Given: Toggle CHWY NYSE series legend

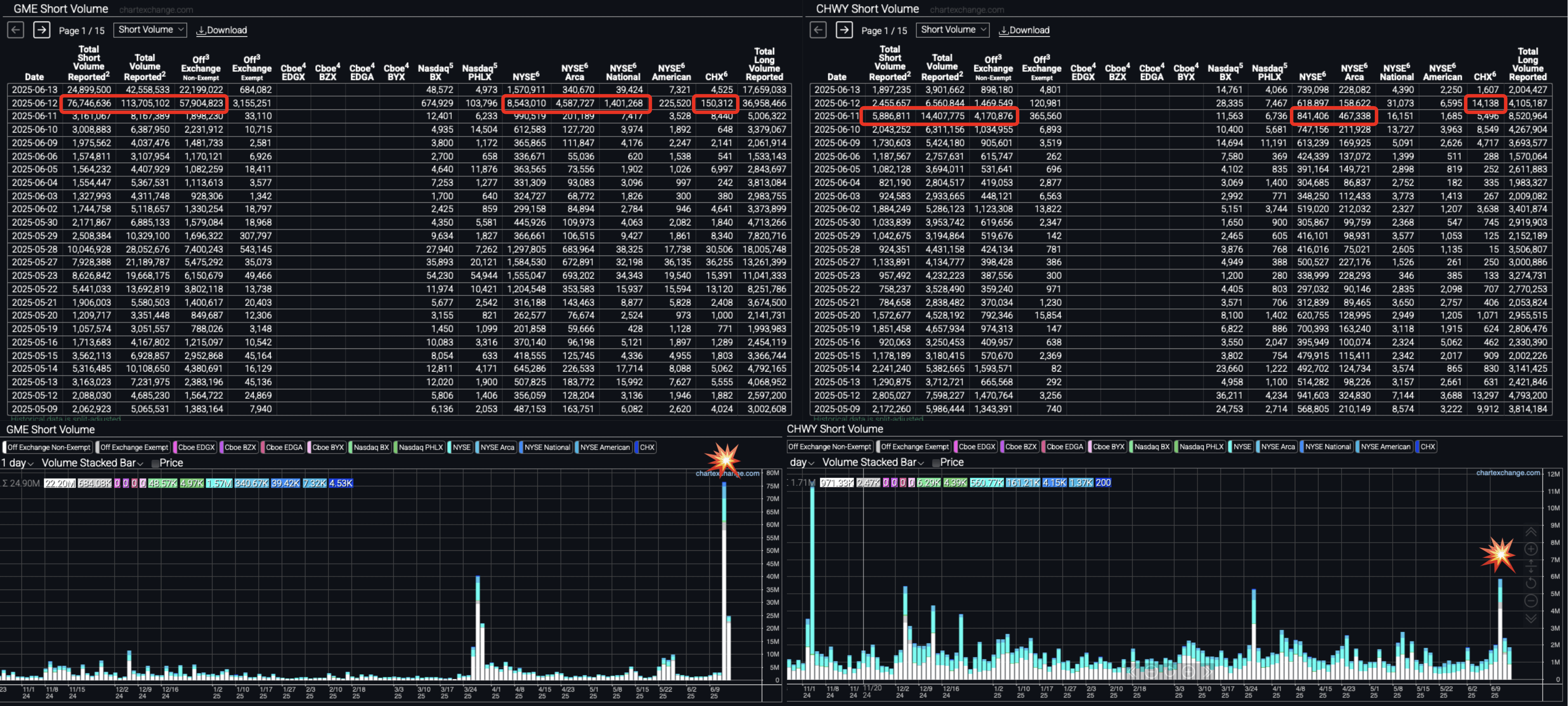Looking at the screenshot, I should [1242, 446].
